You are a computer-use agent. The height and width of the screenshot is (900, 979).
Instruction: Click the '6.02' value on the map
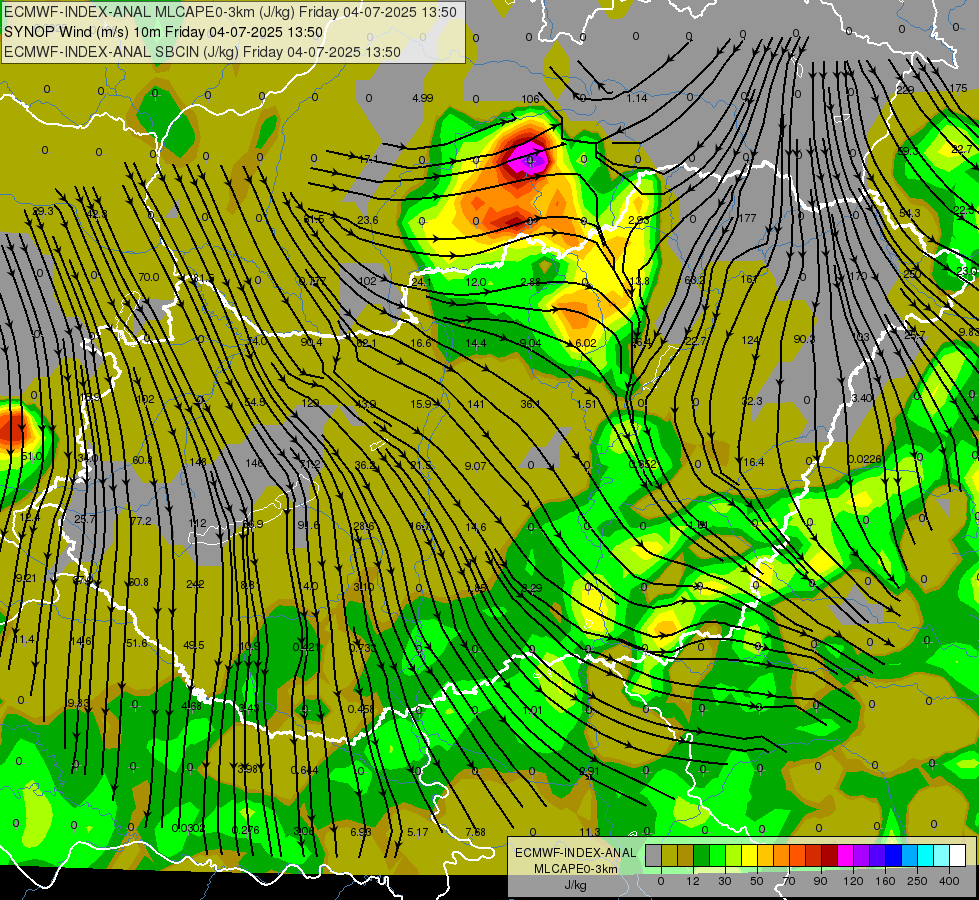tap(586, 343)
